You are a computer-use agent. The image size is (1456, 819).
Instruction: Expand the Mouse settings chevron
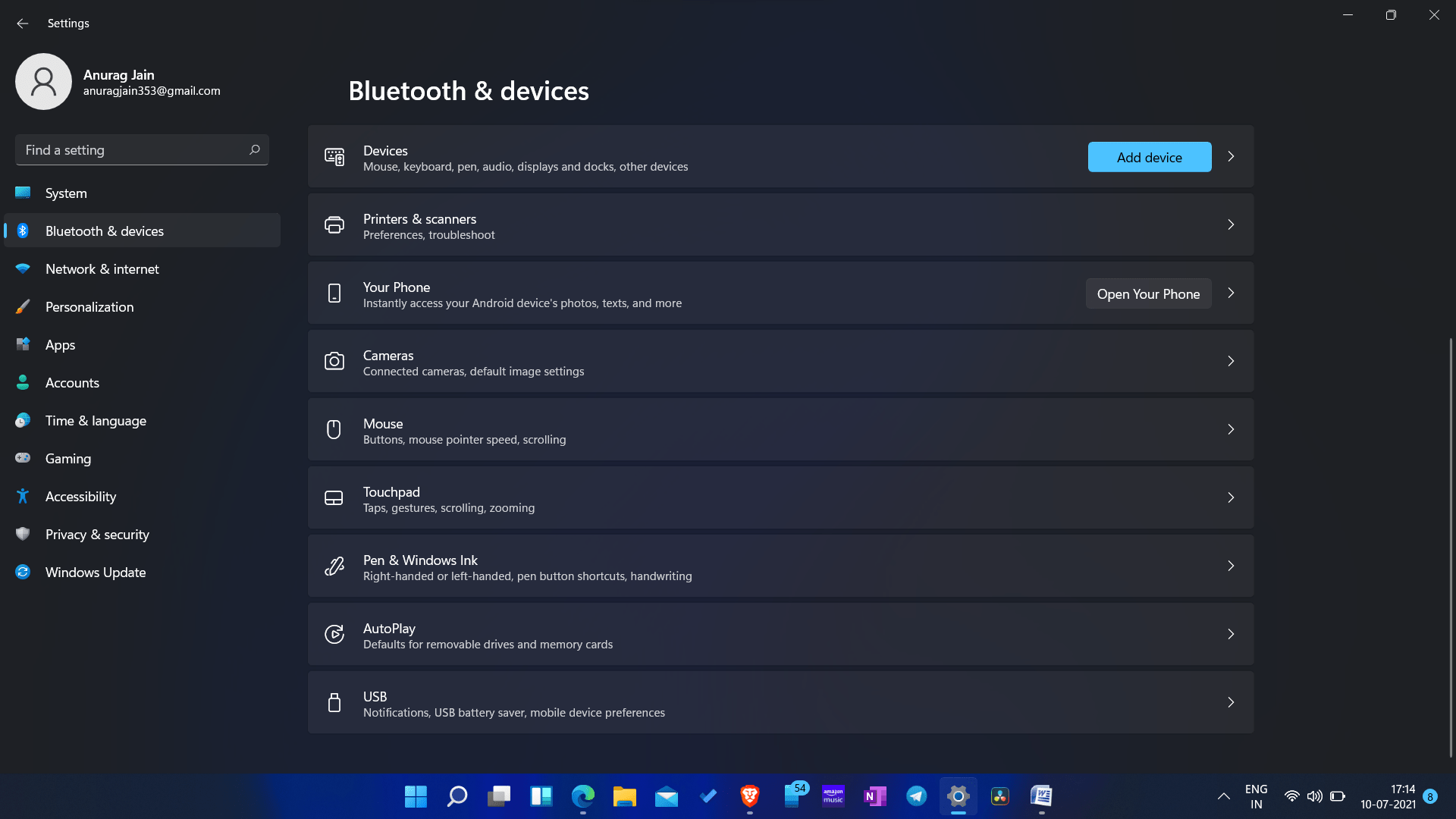point(1231,429)
